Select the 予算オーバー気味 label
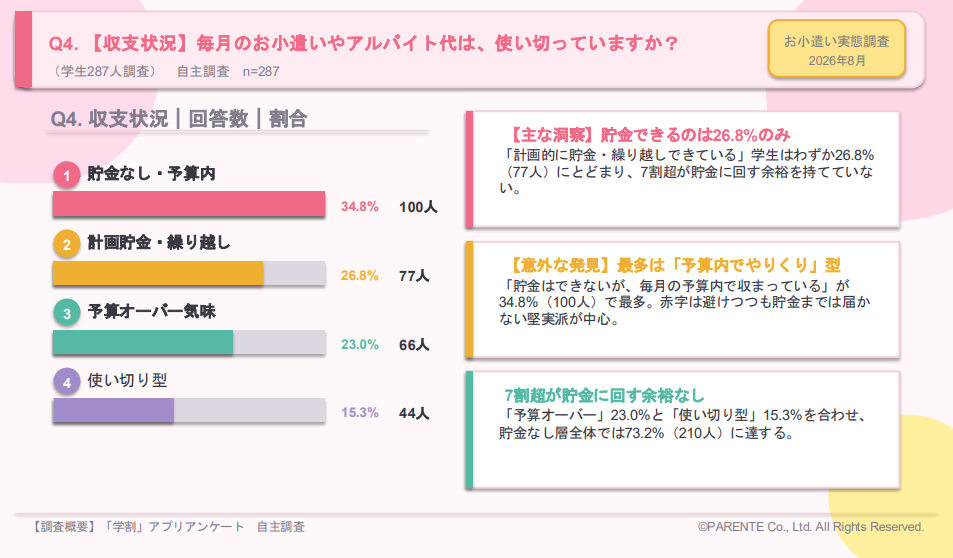This screenshot has height=558, width=953. pyautogui.click(x=151, y=311)
